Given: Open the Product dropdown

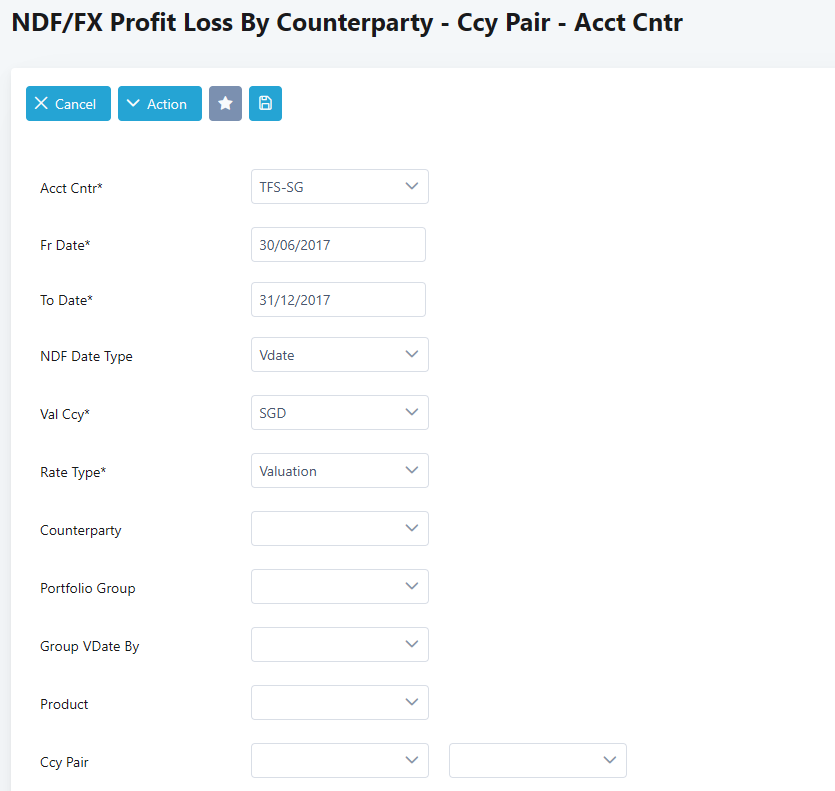Looking at the screenshot, I should point(339,703).
